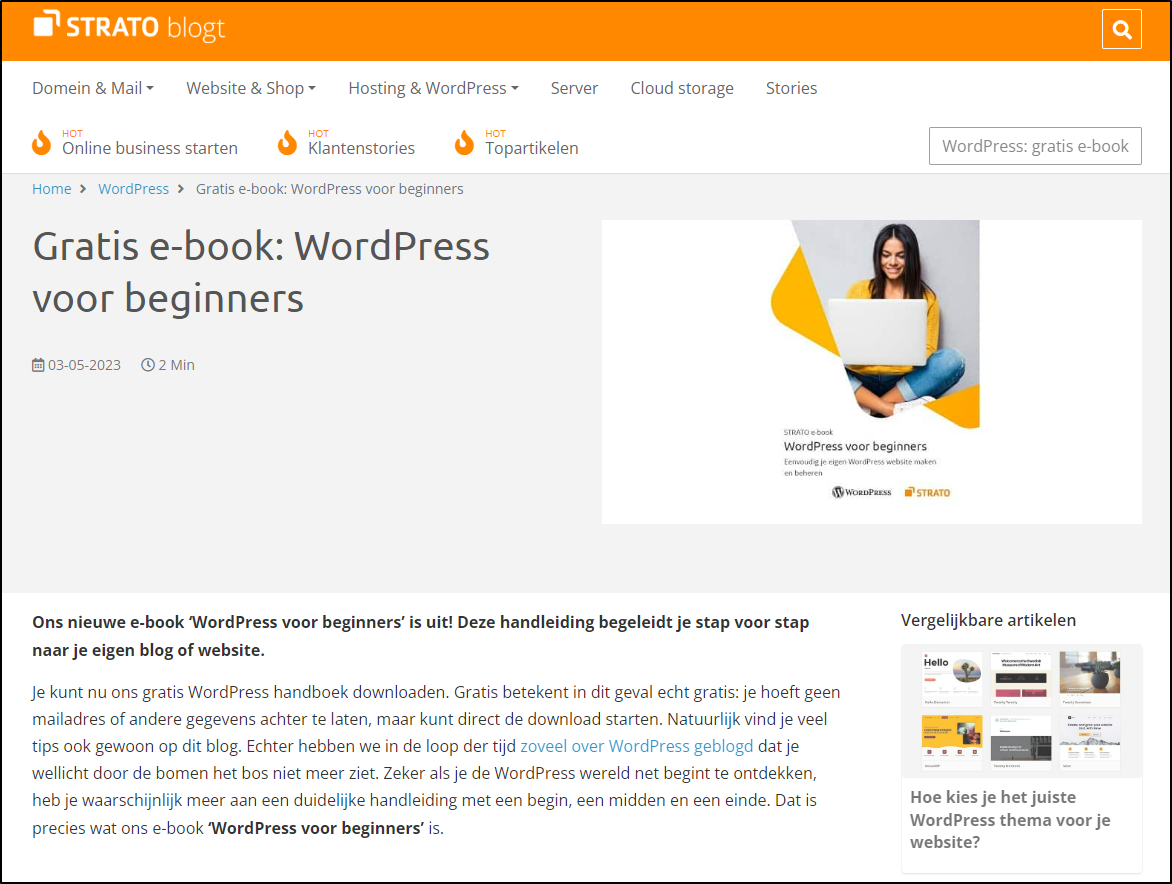This screenshot has height=884, width=1172.
Task: Open the Hosting & WordPress dropdown
Action: tap(433, 88)
